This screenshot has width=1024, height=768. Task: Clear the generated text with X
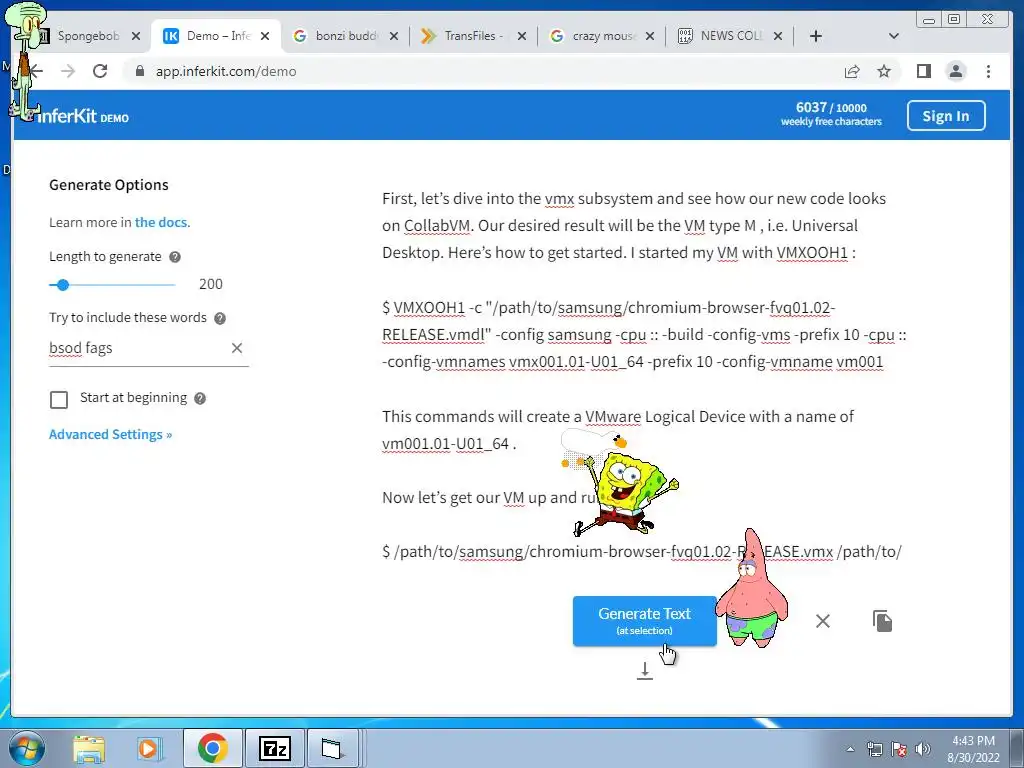(x=823, y=621)
